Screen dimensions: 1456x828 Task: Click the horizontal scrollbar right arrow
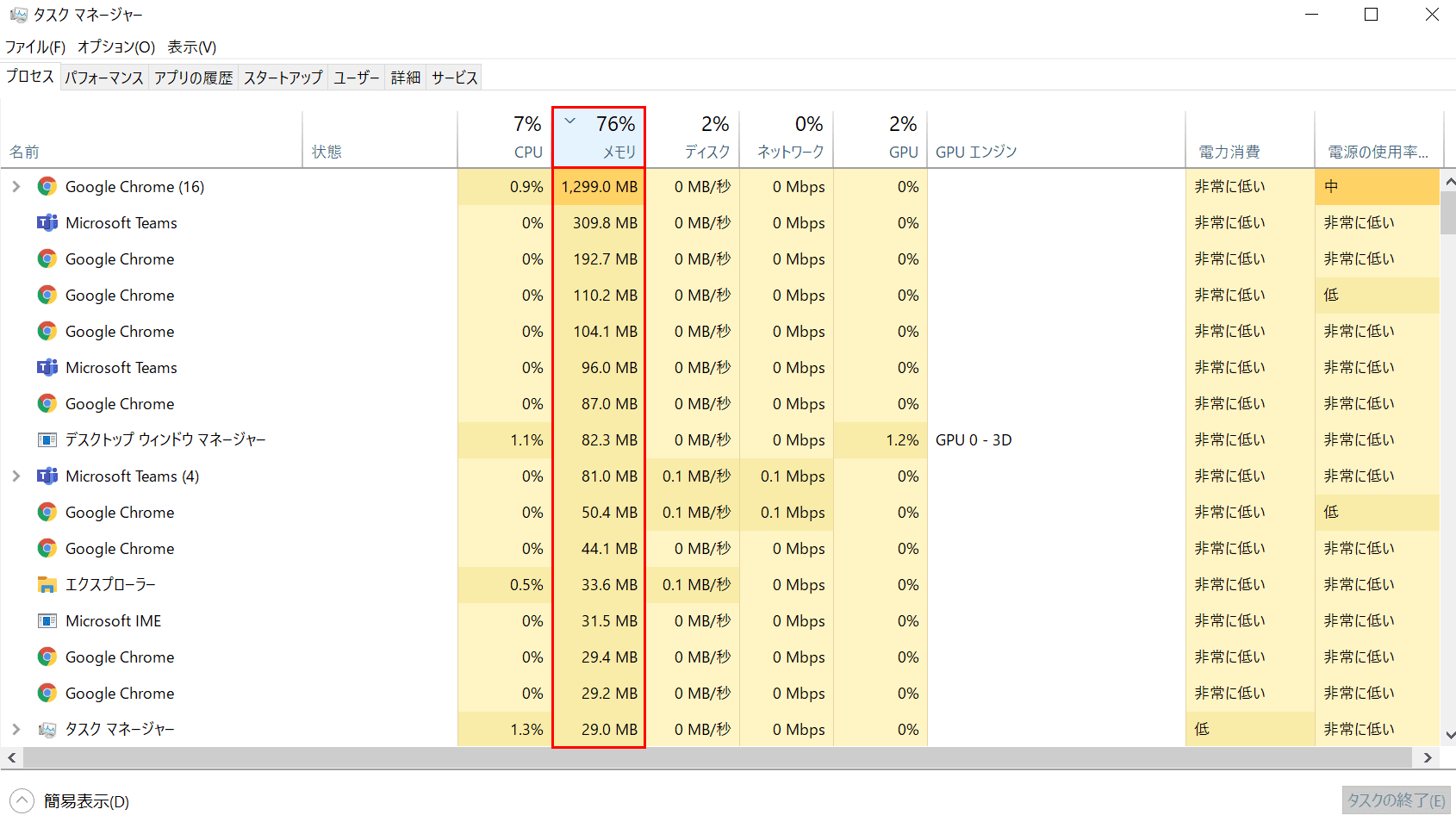1428,757
